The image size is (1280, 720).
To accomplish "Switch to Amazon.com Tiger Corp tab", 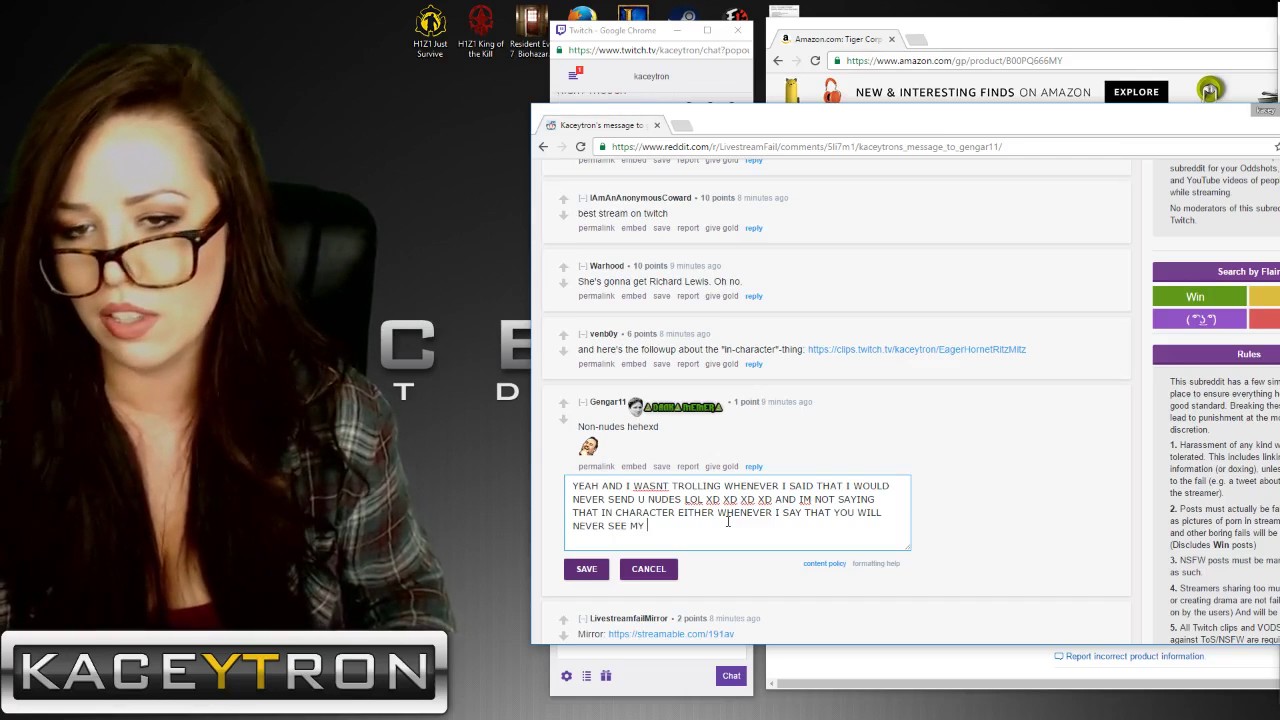I will pyautogui.click(x=838, y=39).
